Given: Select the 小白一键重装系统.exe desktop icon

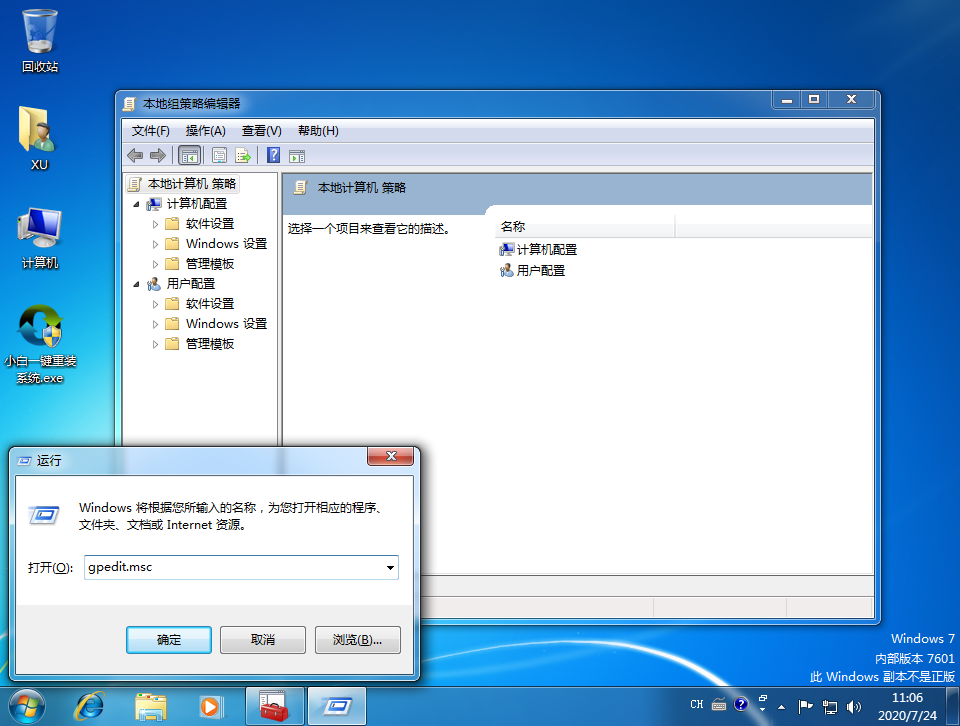Looking at the screenshot, I should 40,345.
